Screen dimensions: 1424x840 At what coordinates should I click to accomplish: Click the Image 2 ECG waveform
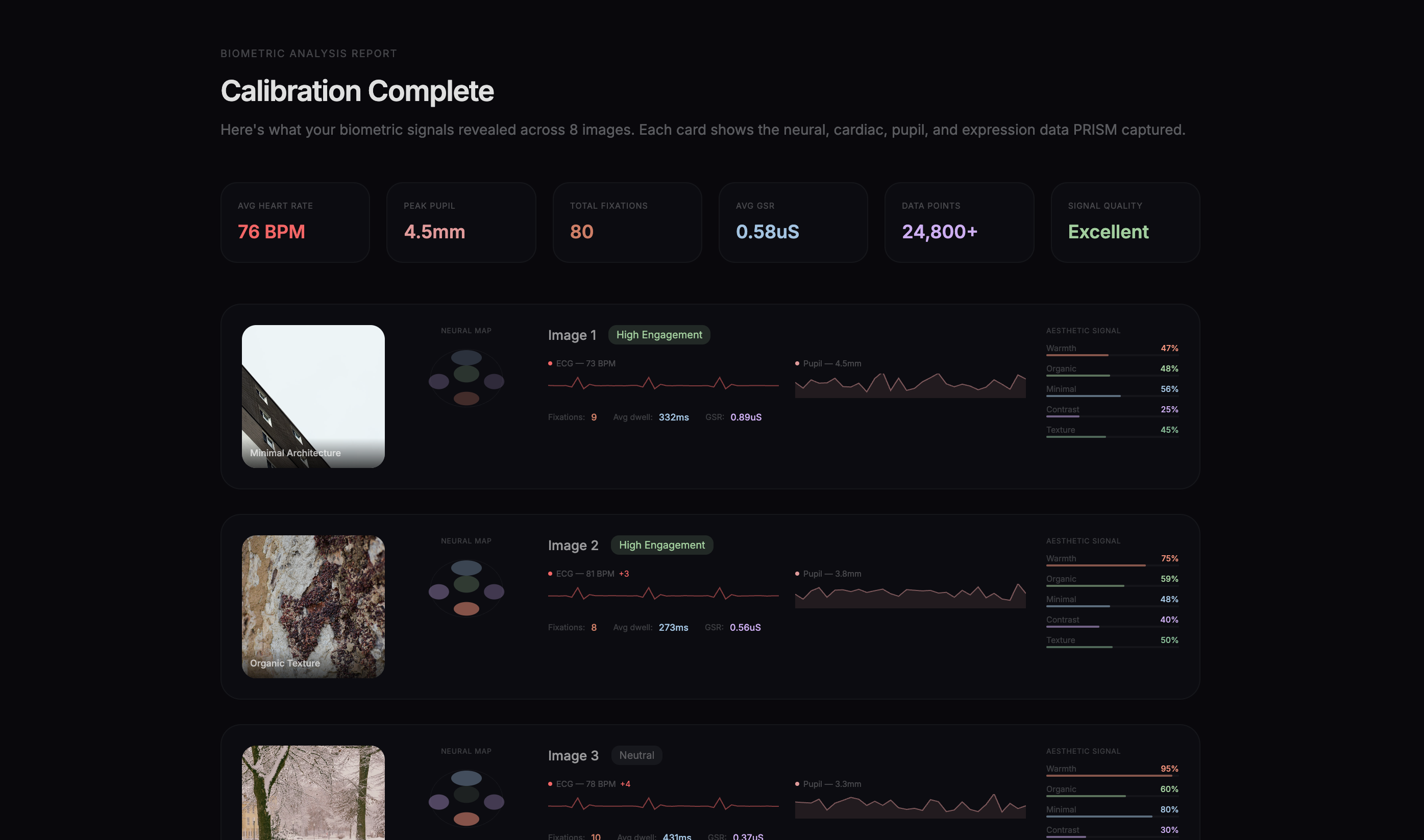[x=663, y=595]
